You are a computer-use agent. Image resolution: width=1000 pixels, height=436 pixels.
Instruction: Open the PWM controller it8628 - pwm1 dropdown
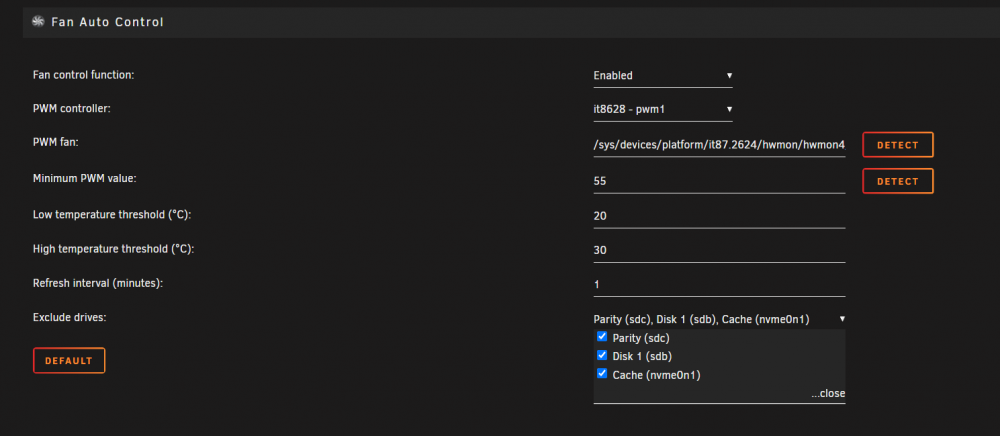coord(663,110)
